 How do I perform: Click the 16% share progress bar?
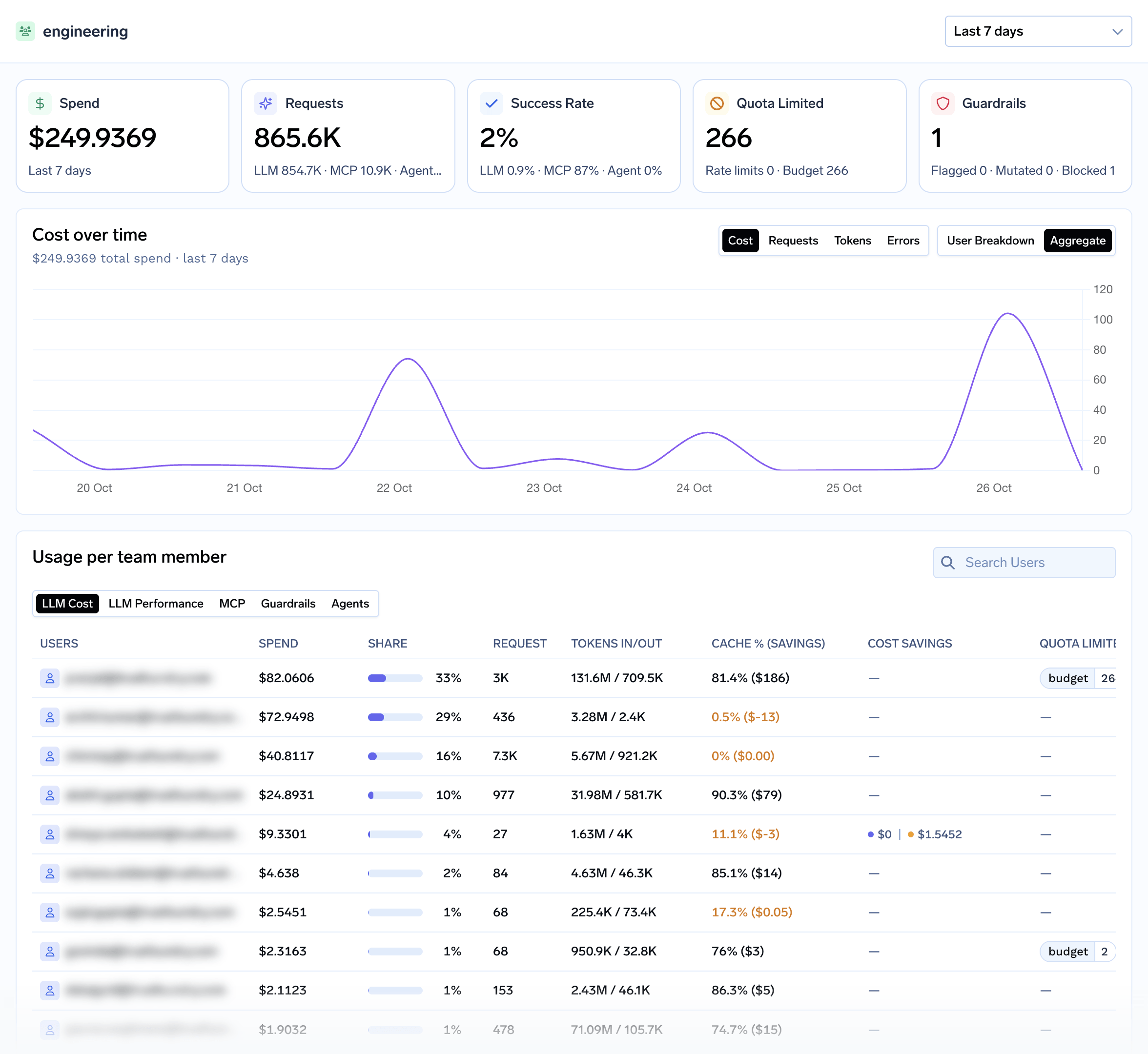395,756
